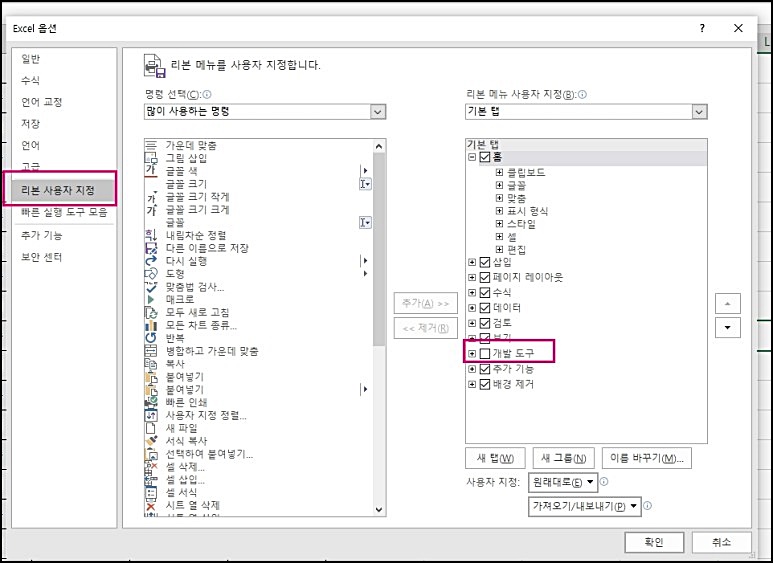Screen dimensions: 773x563
Task: Click the 글꼴 색 command icon
Action: coord(151,171)
